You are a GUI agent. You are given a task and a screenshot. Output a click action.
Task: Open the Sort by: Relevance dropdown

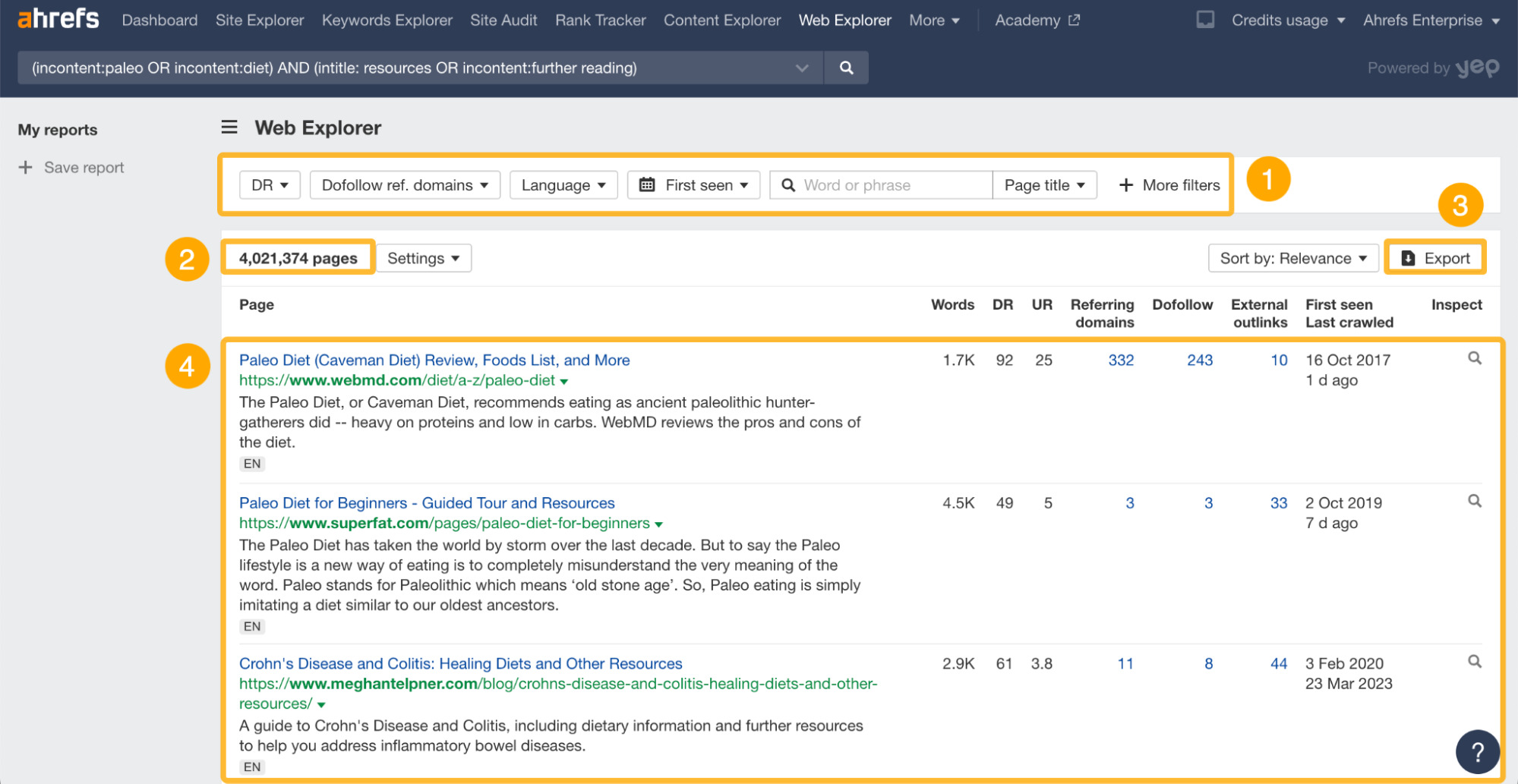pos(1293,258)
